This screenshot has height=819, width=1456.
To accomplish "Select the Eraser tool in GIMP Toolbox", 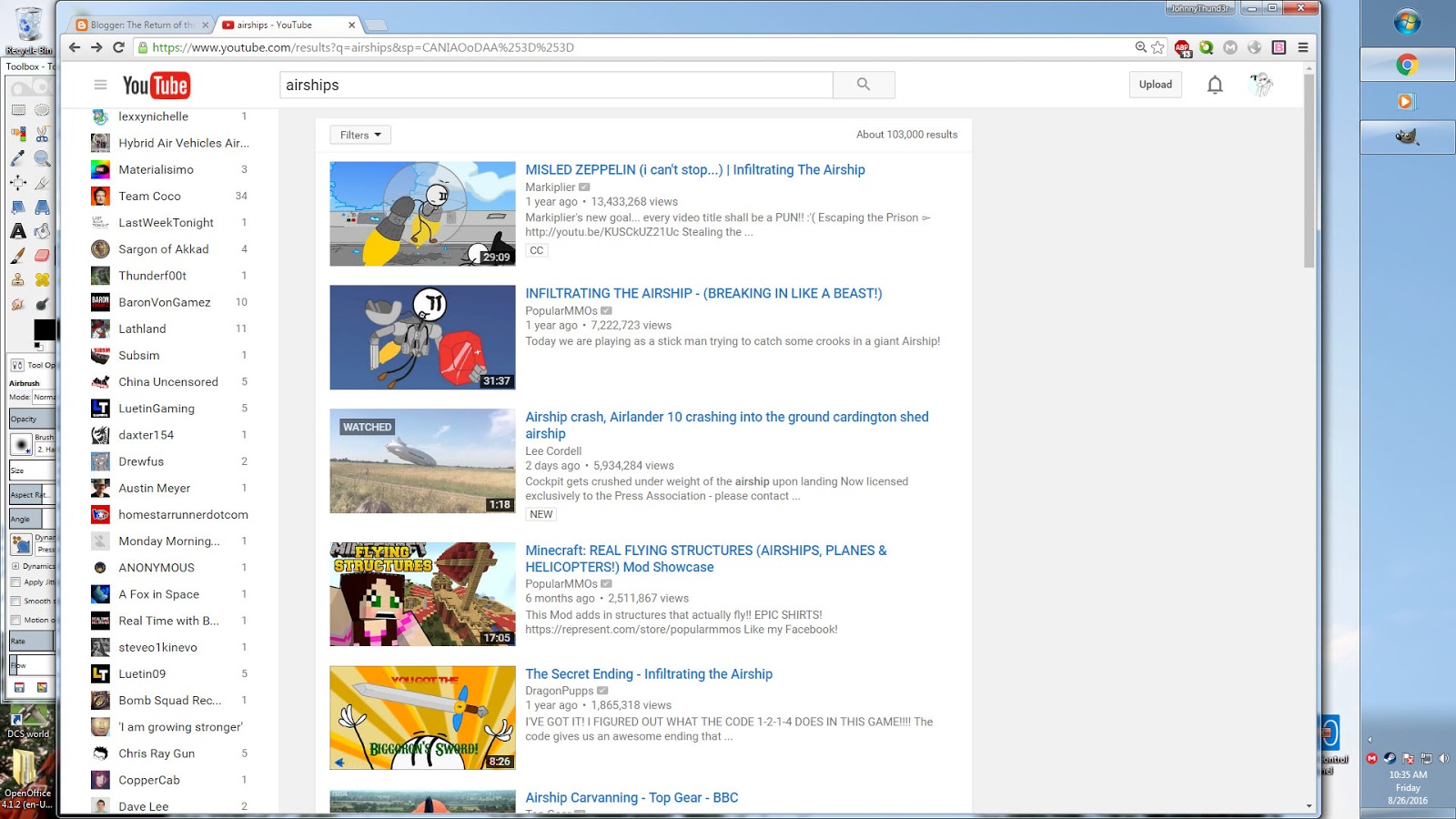I will coord(42,256).
